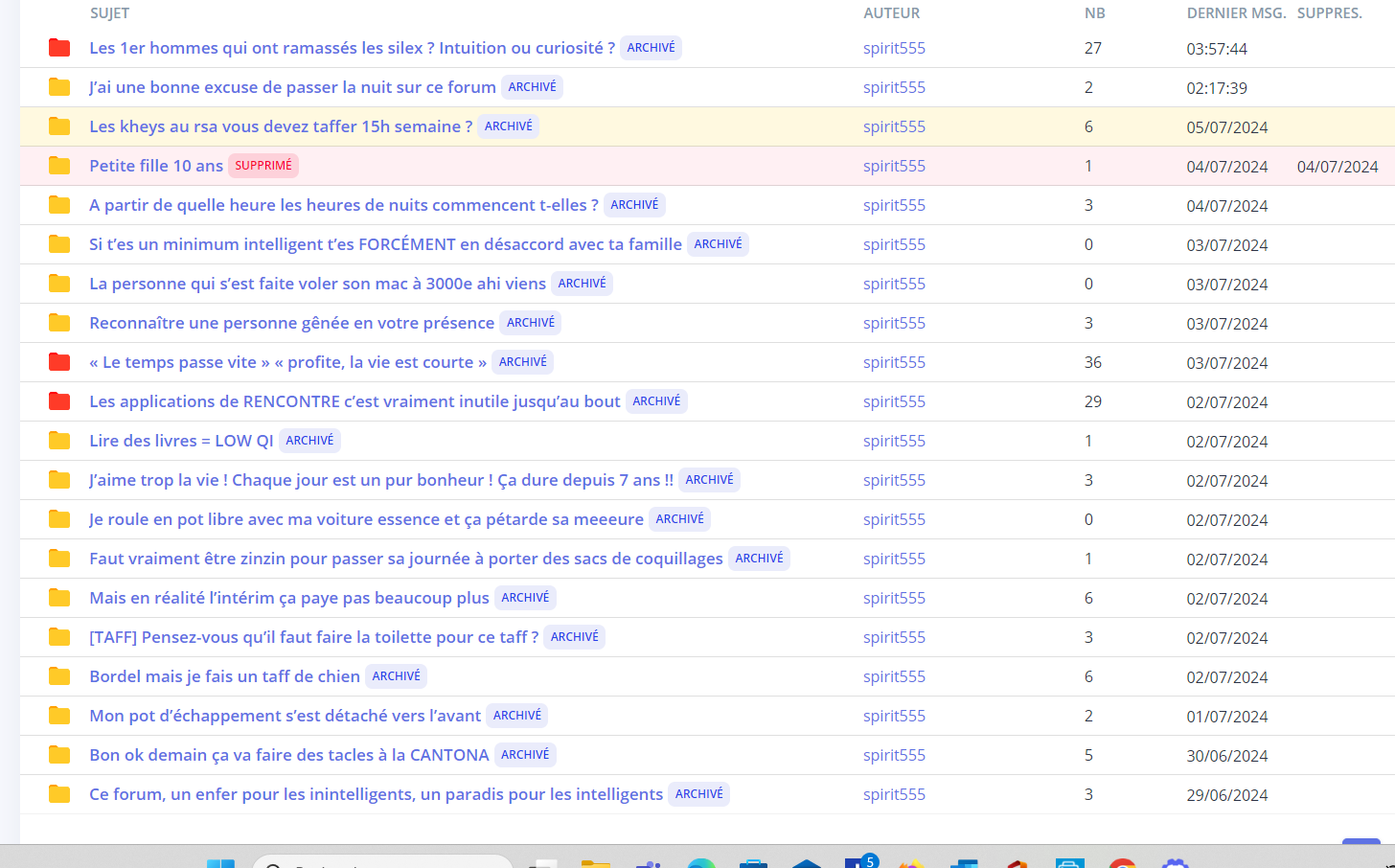Open topic 'Reconnaître une personne gênée en votre présence'
Screen dimensions: 1395x868
[x=291, y=323]
